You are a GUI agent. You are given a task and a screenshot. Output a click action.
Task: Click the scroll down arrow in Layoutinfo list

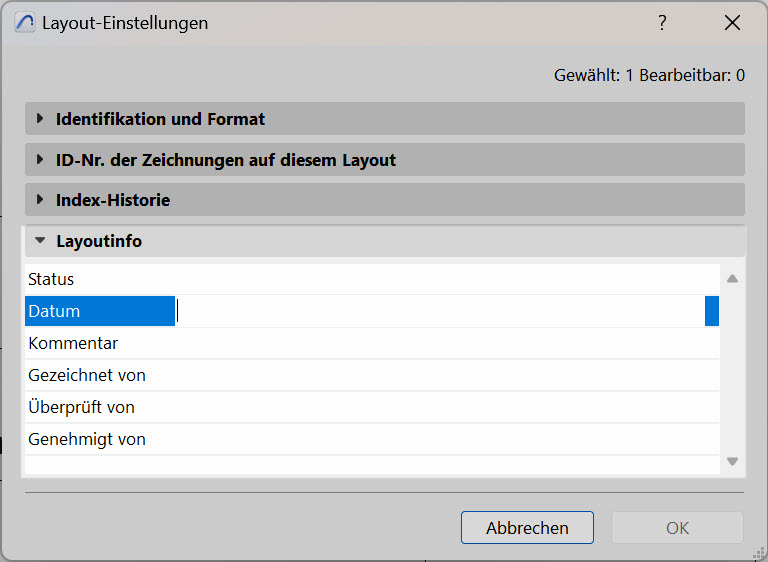point(732,461)
